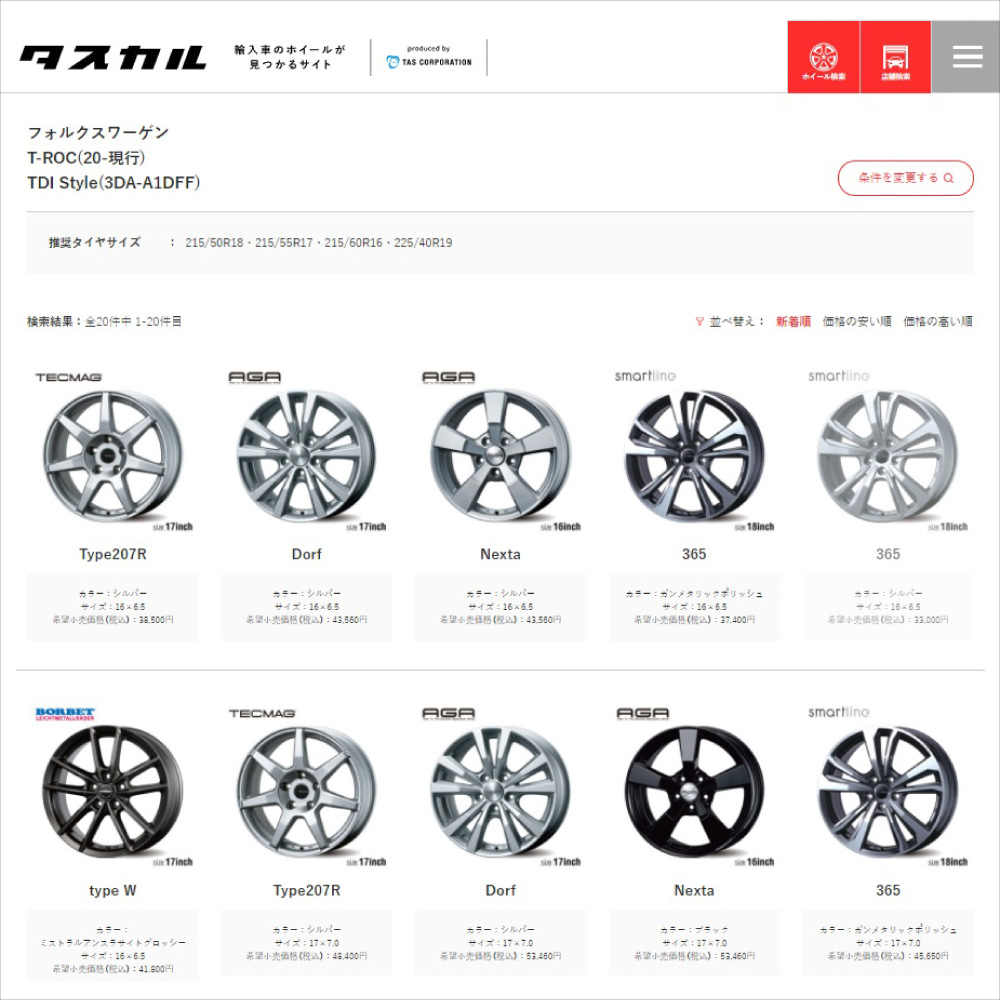
Task: Click the silver 365 smartline wheel image
Action: click(888, 456)
